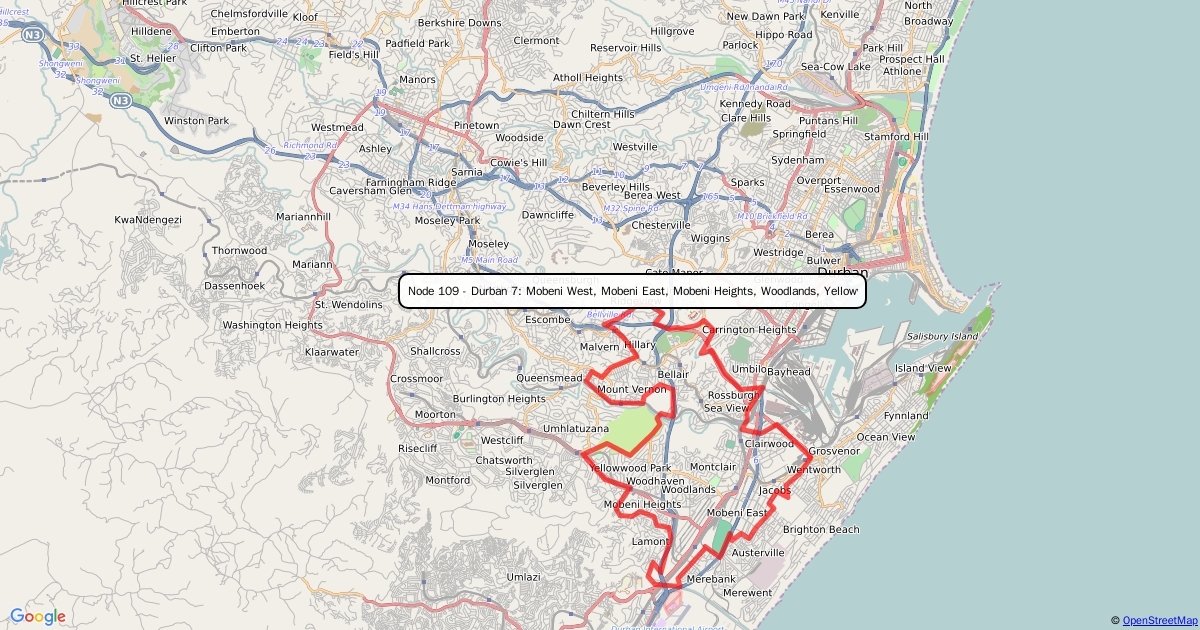Image resolution: width=1200 pixels, height=630 pixels.
Task: Click the Klaarwater label
Action: (x=332, y=353)
